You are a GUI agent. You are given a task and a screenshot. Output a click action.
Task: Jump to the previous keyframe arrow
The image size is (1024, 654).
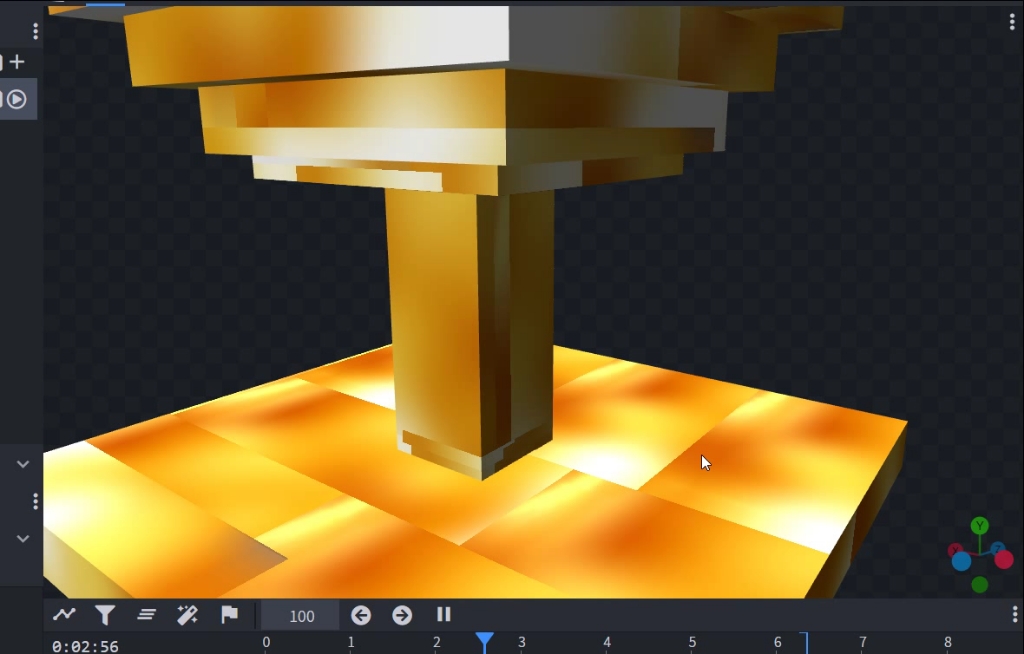[361, 615]
